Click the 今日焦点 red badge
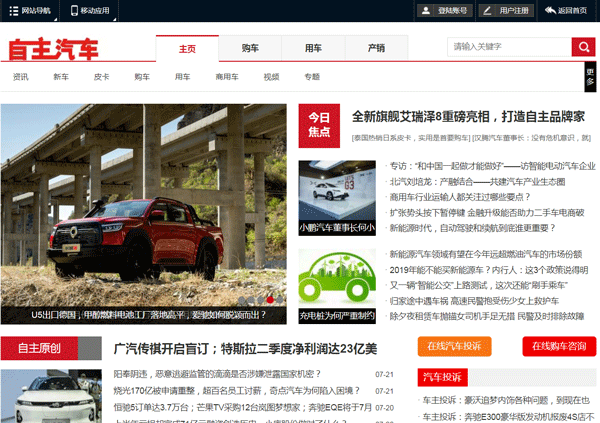 (319, 126)
